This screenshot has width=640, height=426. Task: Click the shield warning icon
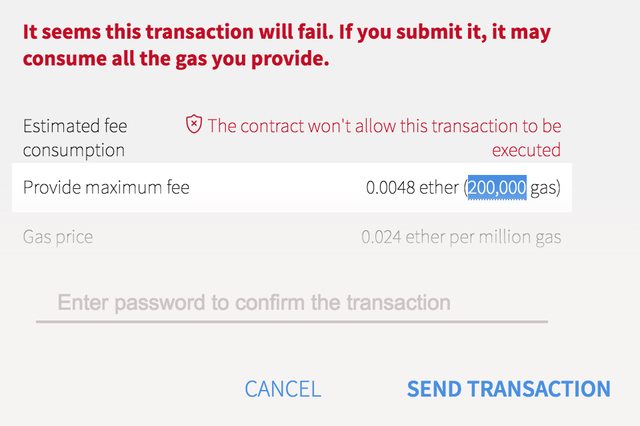[x=194, y=124]
